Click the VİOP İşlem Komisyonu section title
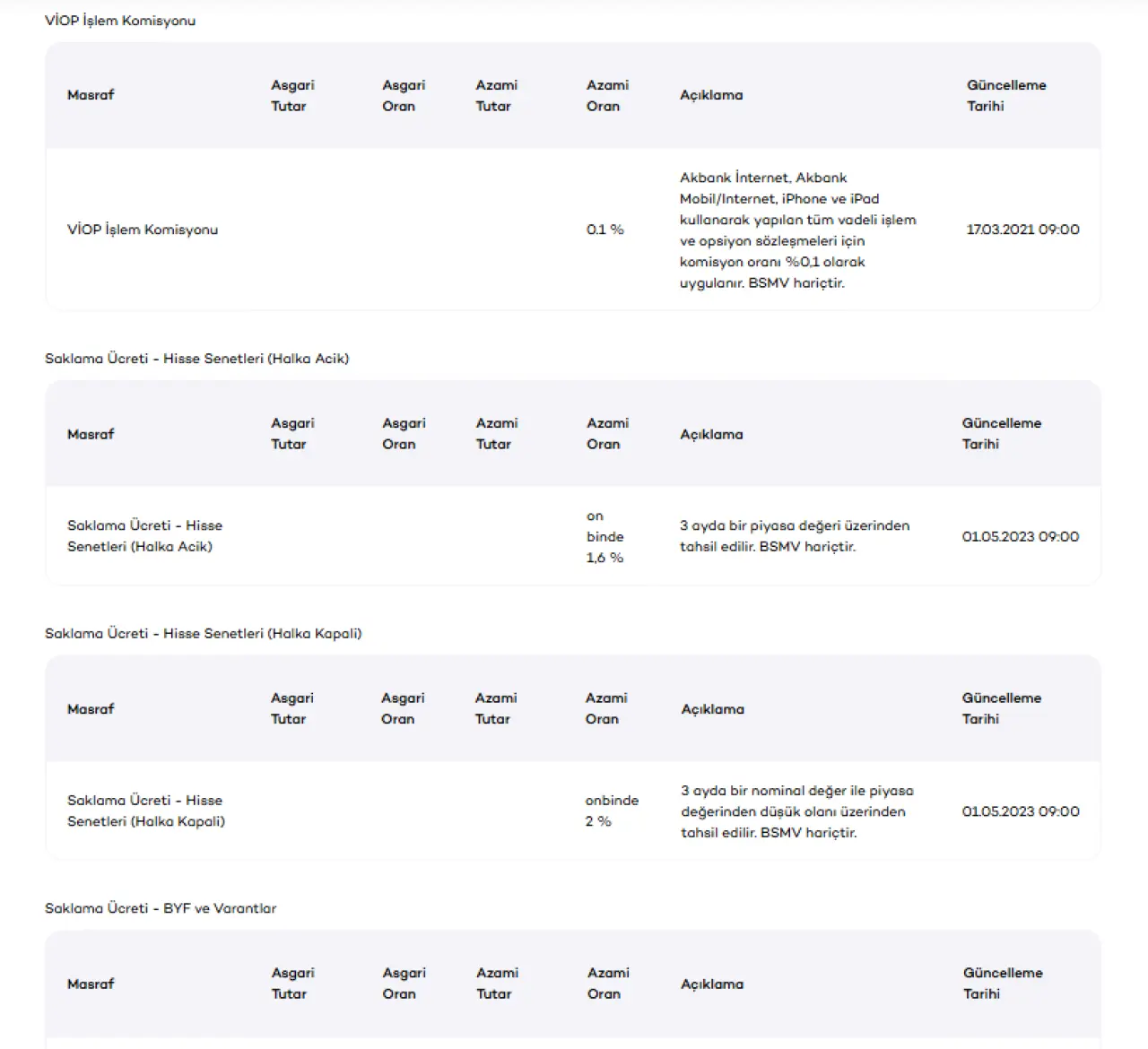Screen dimensions: 1148x1049 pyautogui.click(x=120, y=21)
